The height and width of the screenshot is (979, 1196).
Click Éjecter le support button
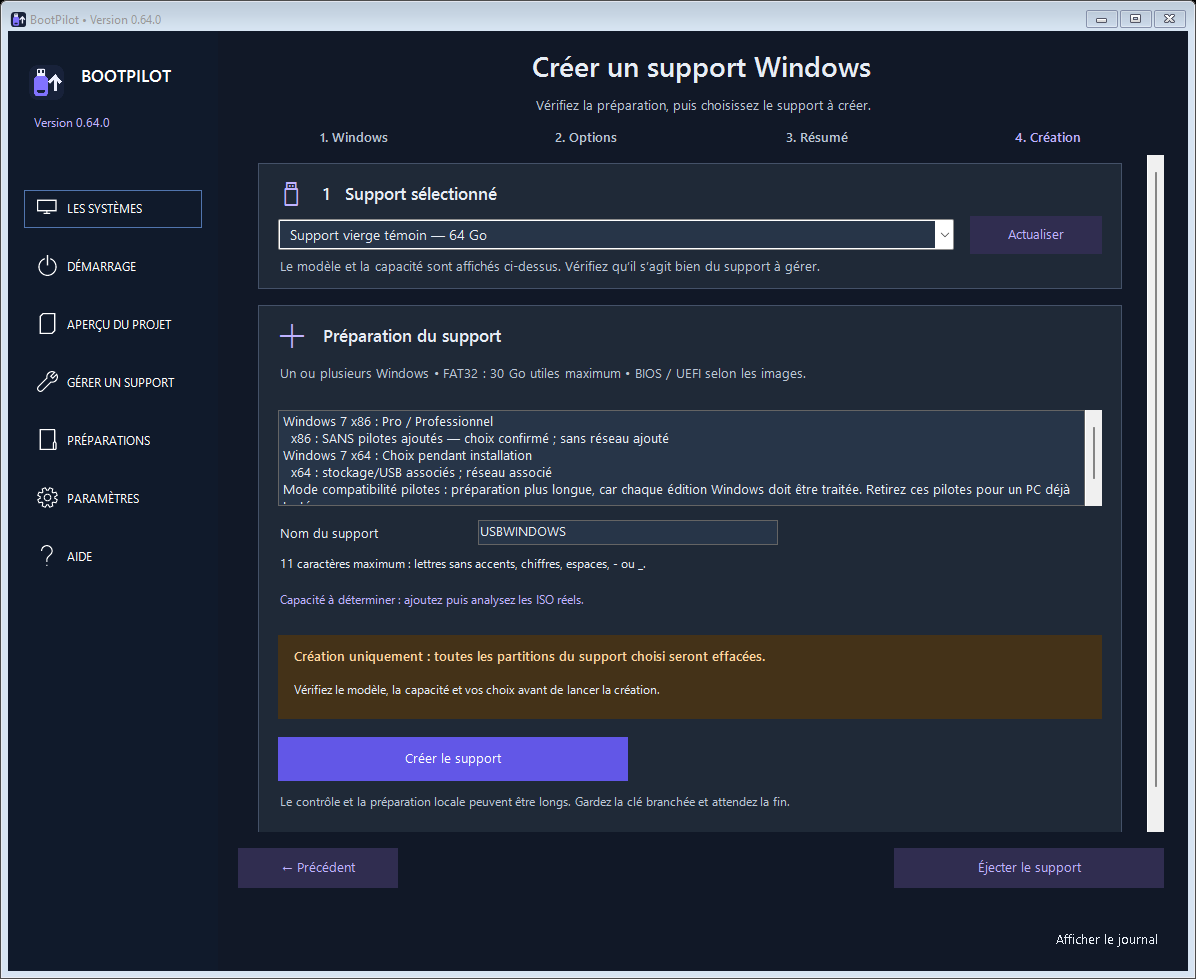[x=1029, y=868]
